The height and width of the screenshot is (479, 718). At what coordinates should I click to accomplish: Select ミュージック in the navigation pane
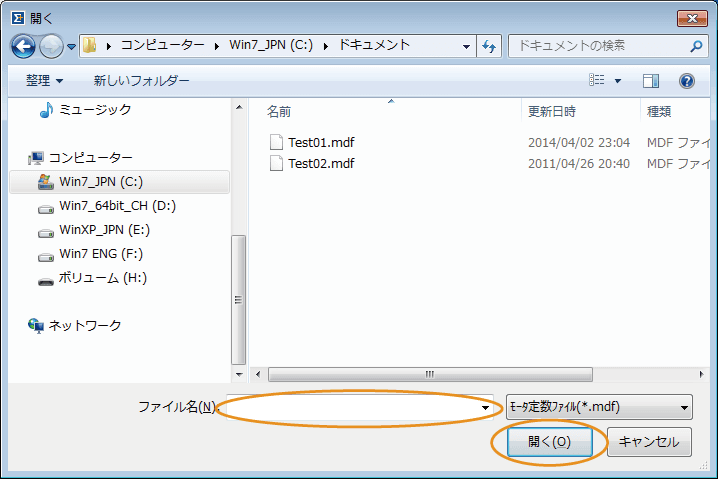[95, 109]
